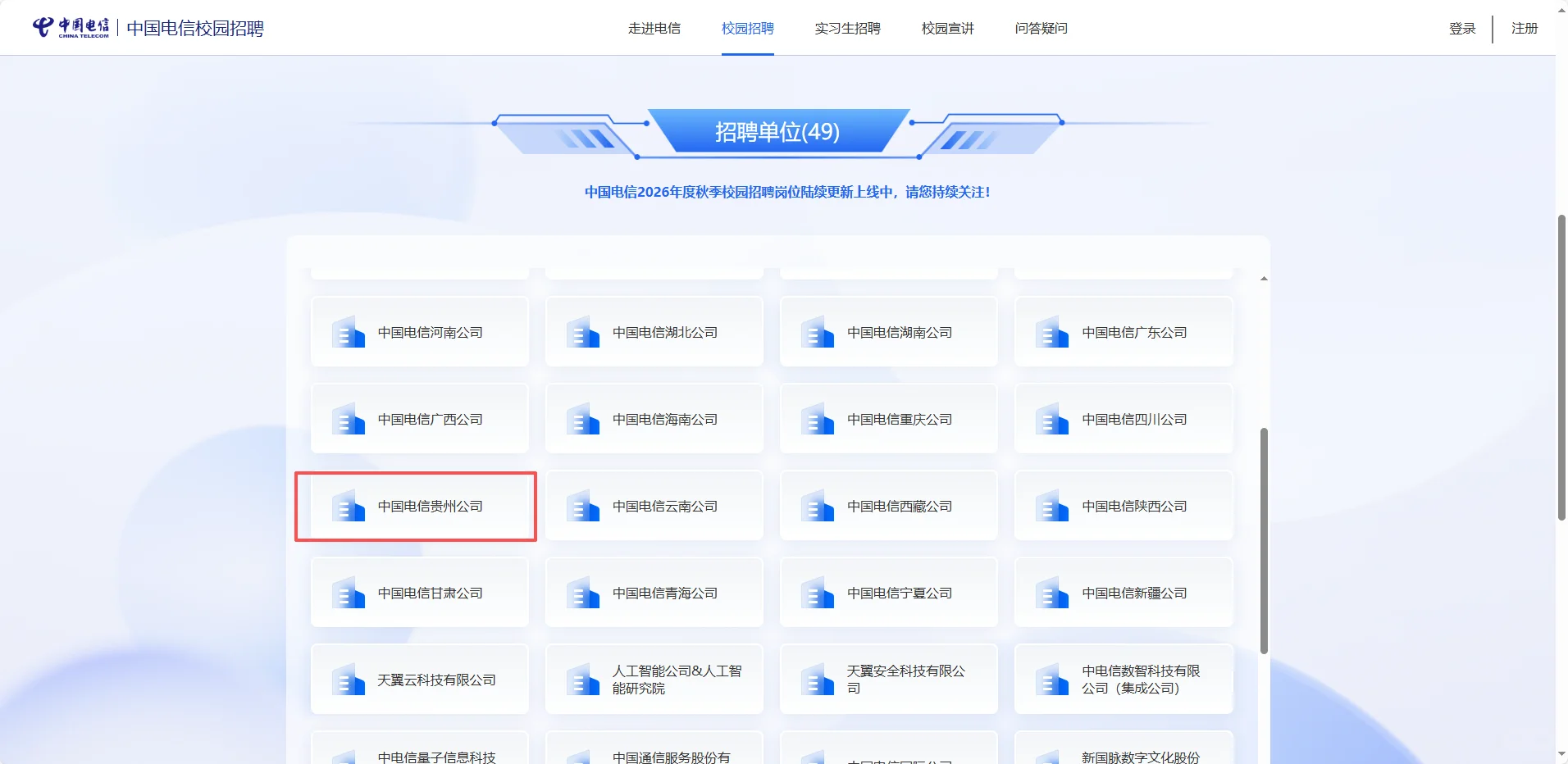Click building icon for 中国电信西藏公司
1568x764 pixels.
[x=818, y=506]
